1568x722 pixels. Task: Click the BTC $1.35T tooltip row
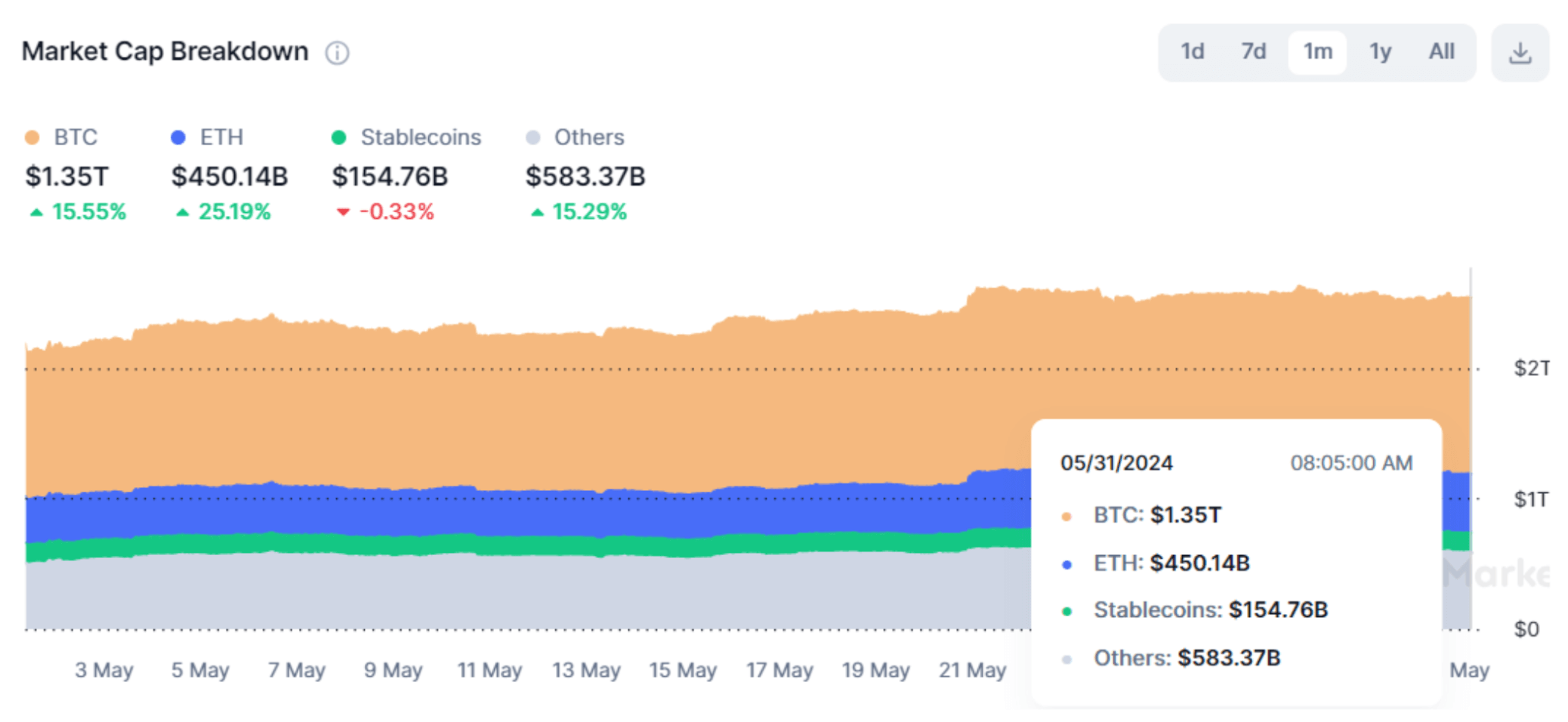coord(1156,515)
